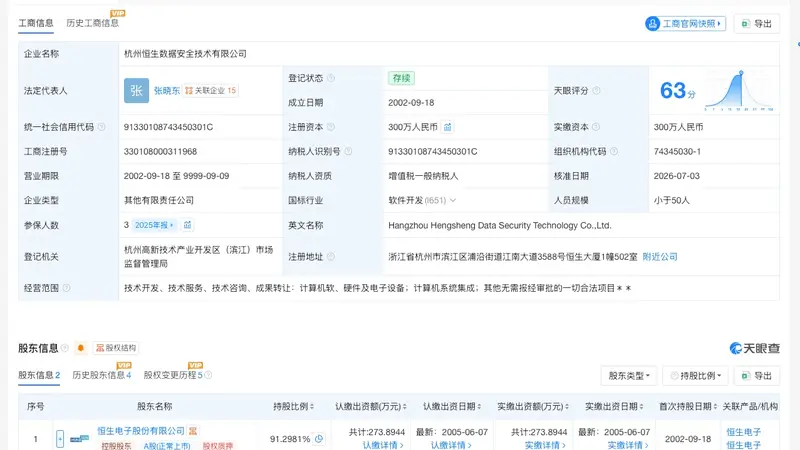800x450 pixels.
Task: Click help icon next to 登记状态
Action: click(x=331, y=78)
